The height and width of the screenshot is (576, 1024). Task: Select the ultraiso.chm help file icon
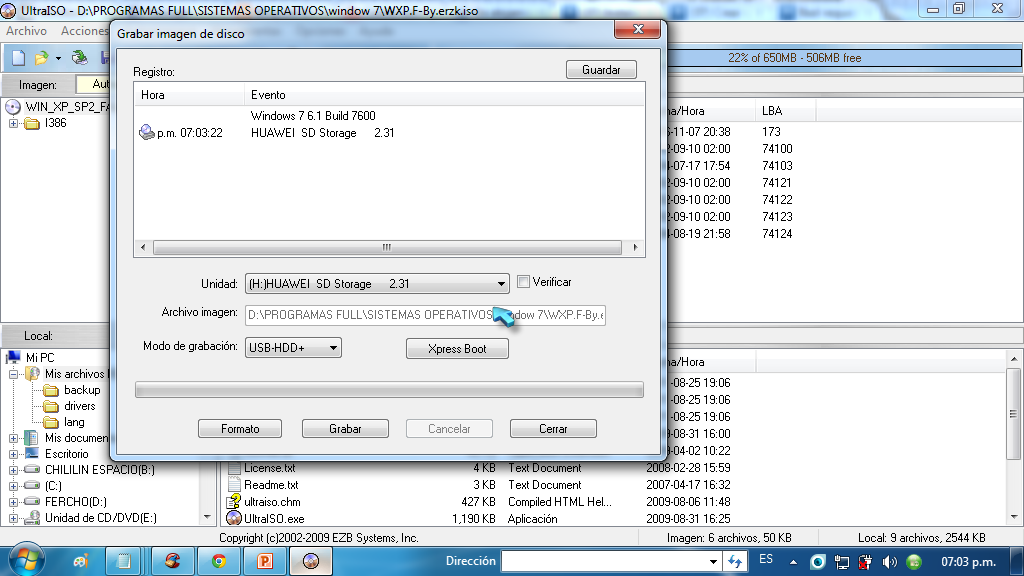[x=234, y=502]
